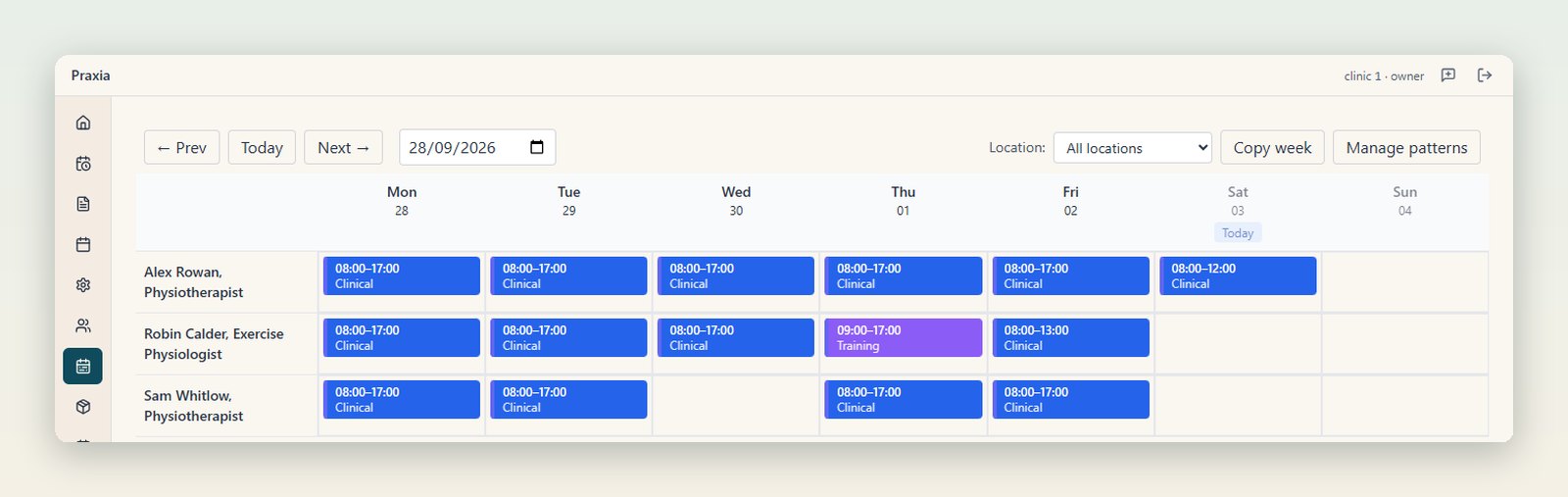Open Robin Calder's Tuesday clinical shift
The height and width of the screenshot is (497, 1568).
[569, 337]
